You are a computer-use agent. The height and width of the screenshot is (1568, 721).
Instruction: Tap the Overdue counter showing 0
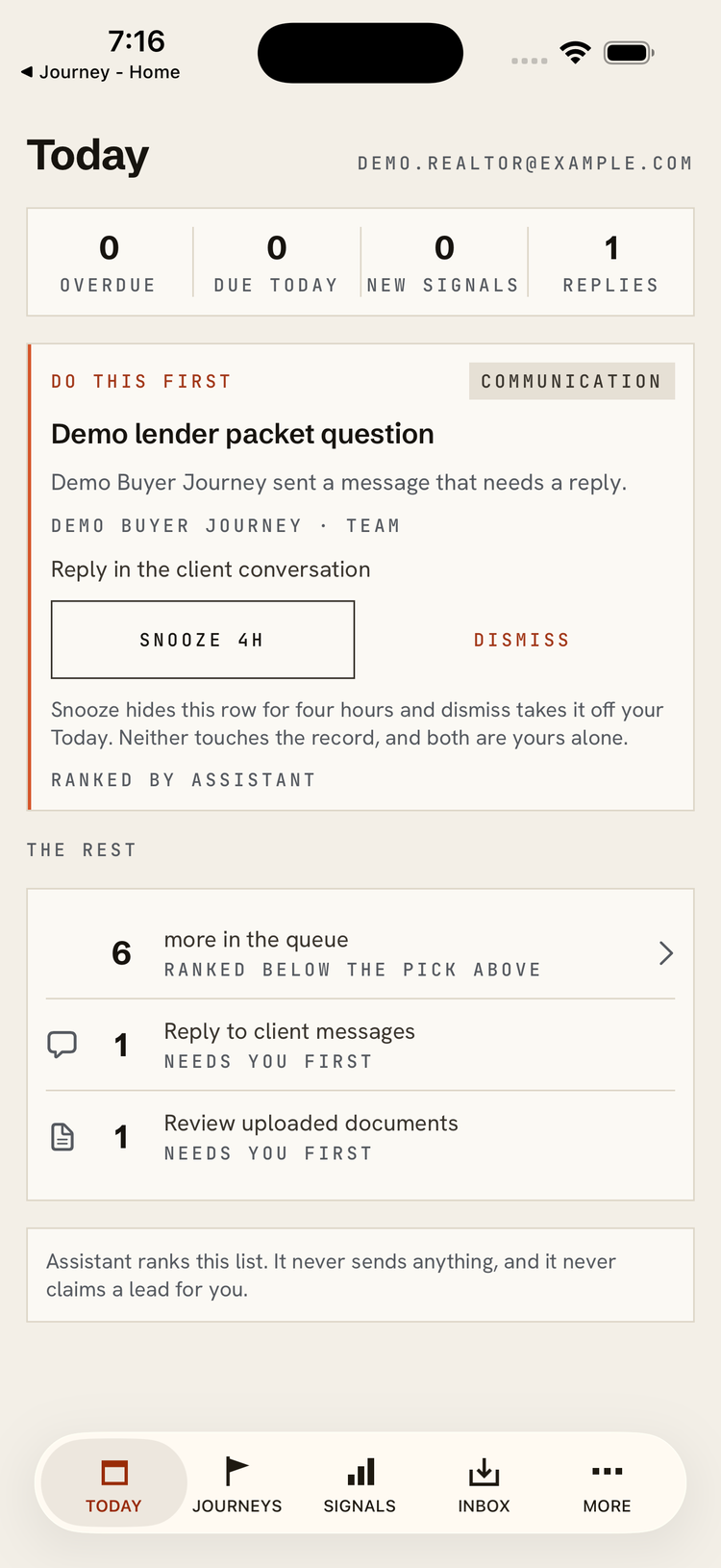(109, 262)
